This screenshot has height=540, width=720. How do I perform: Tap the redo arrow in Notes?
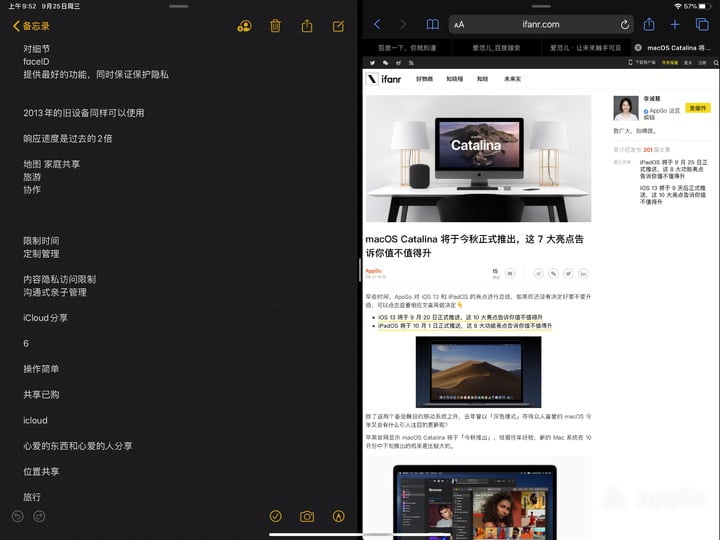pos(39,517)
